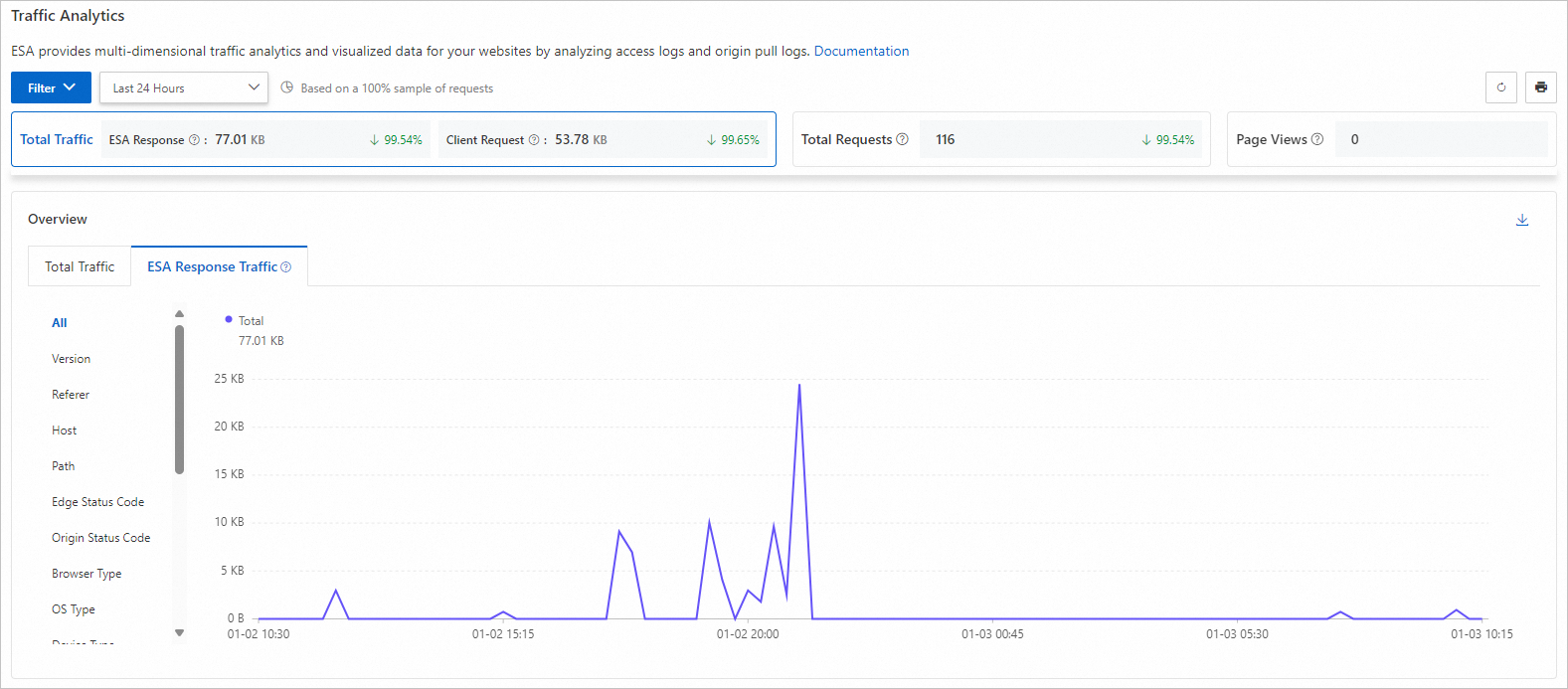Switch to the Total Traffic chart tab

click(80, 266)
